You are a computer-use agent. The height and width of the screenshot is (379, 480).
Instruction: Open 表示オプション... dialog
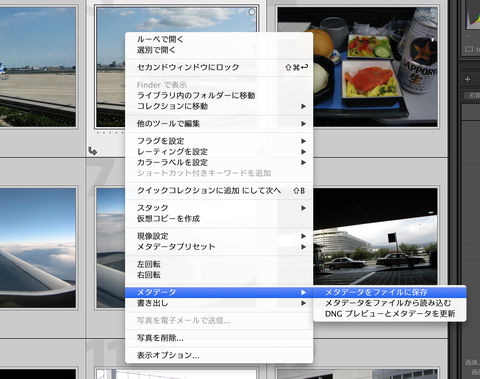click(219, 355)
